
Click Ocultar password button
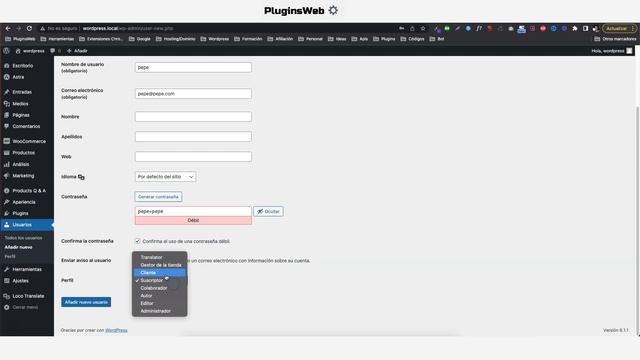269,211
